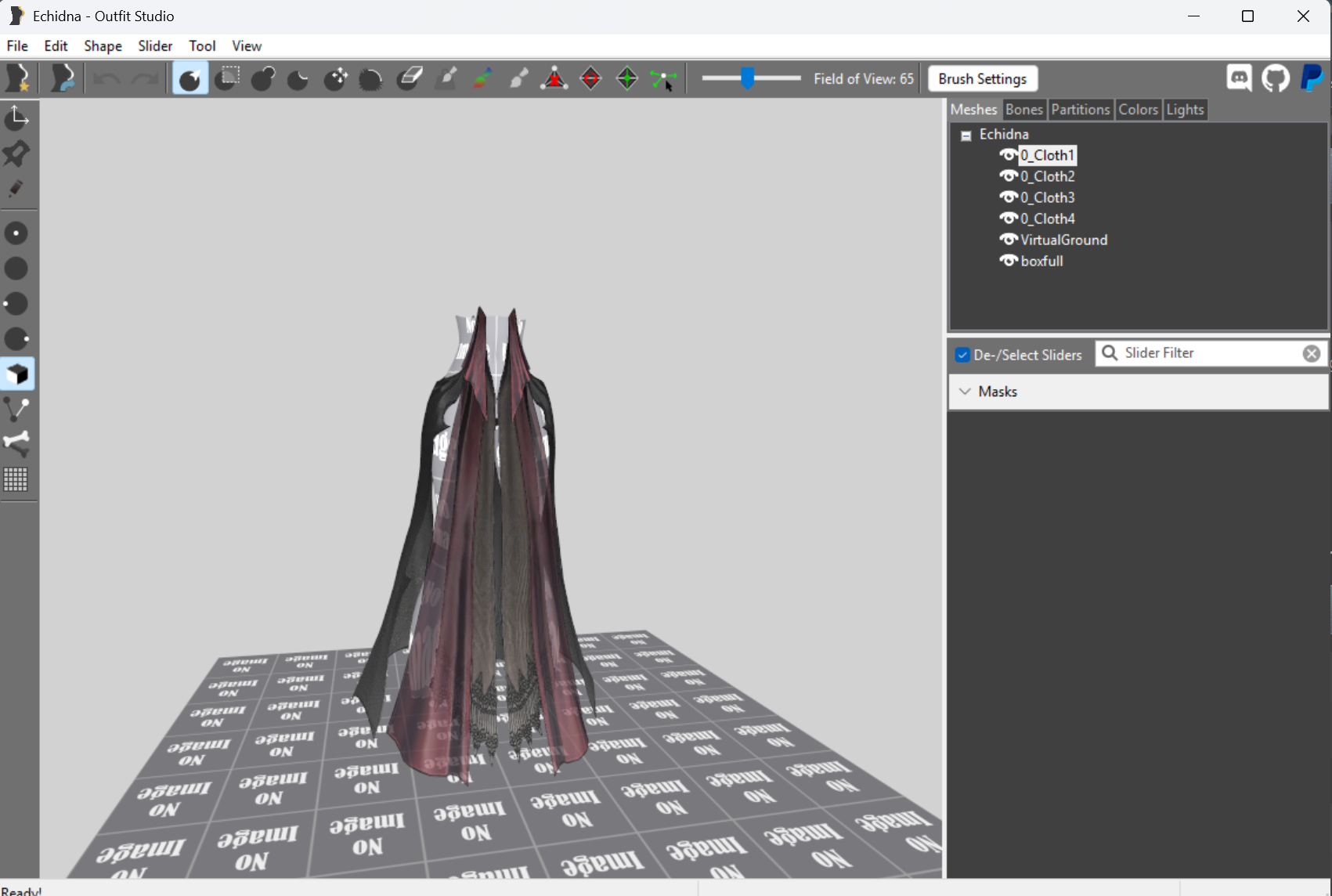The image size is (1332, 896).
Task: Open the Edit menu
Action: point(56,46)
